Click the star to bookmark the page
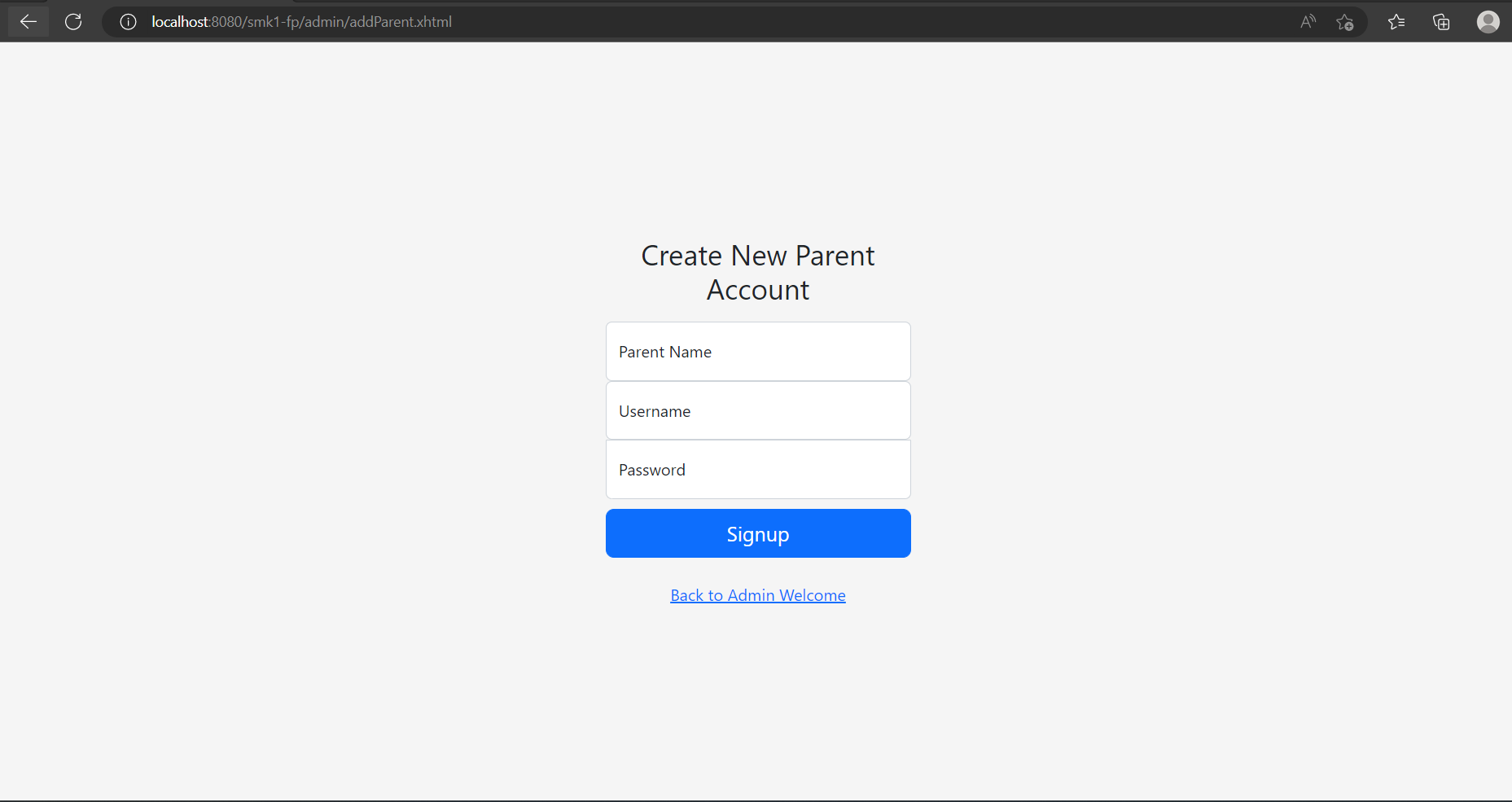The height and width of the screenshot is (802, 1512). 1345,23
